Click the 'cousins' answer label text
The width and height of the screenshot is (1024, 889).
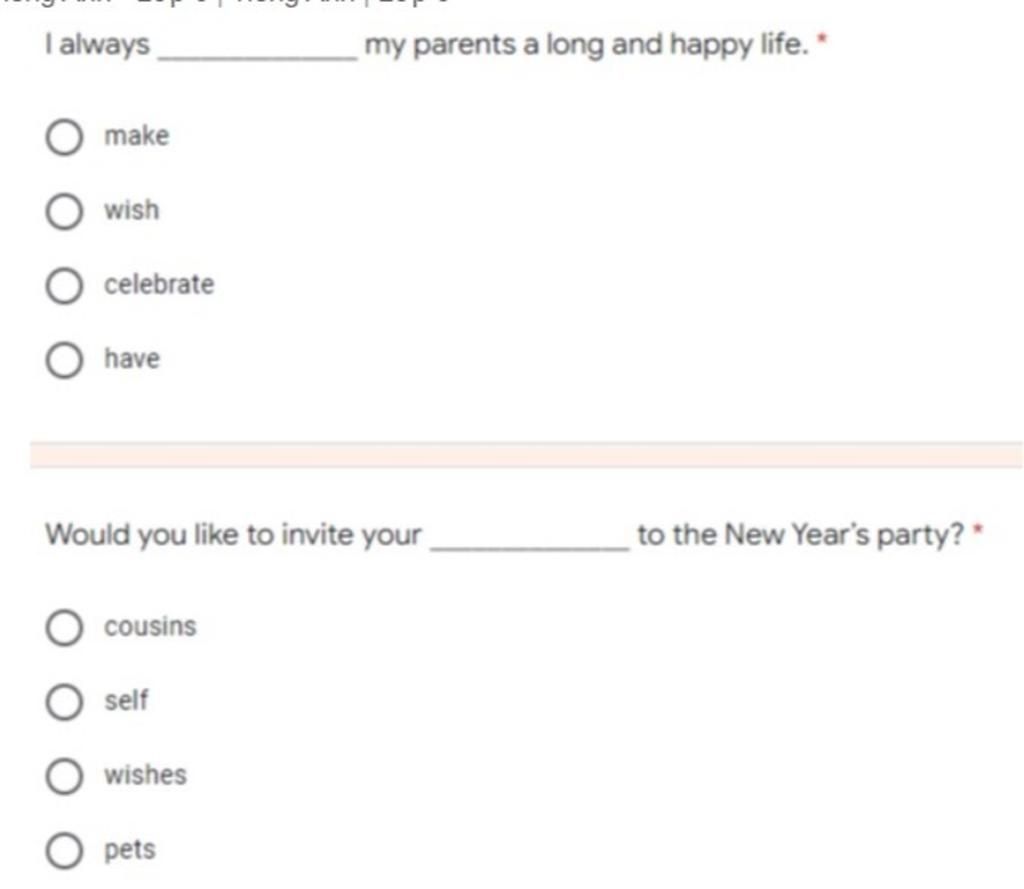click(x=150, y=626)
